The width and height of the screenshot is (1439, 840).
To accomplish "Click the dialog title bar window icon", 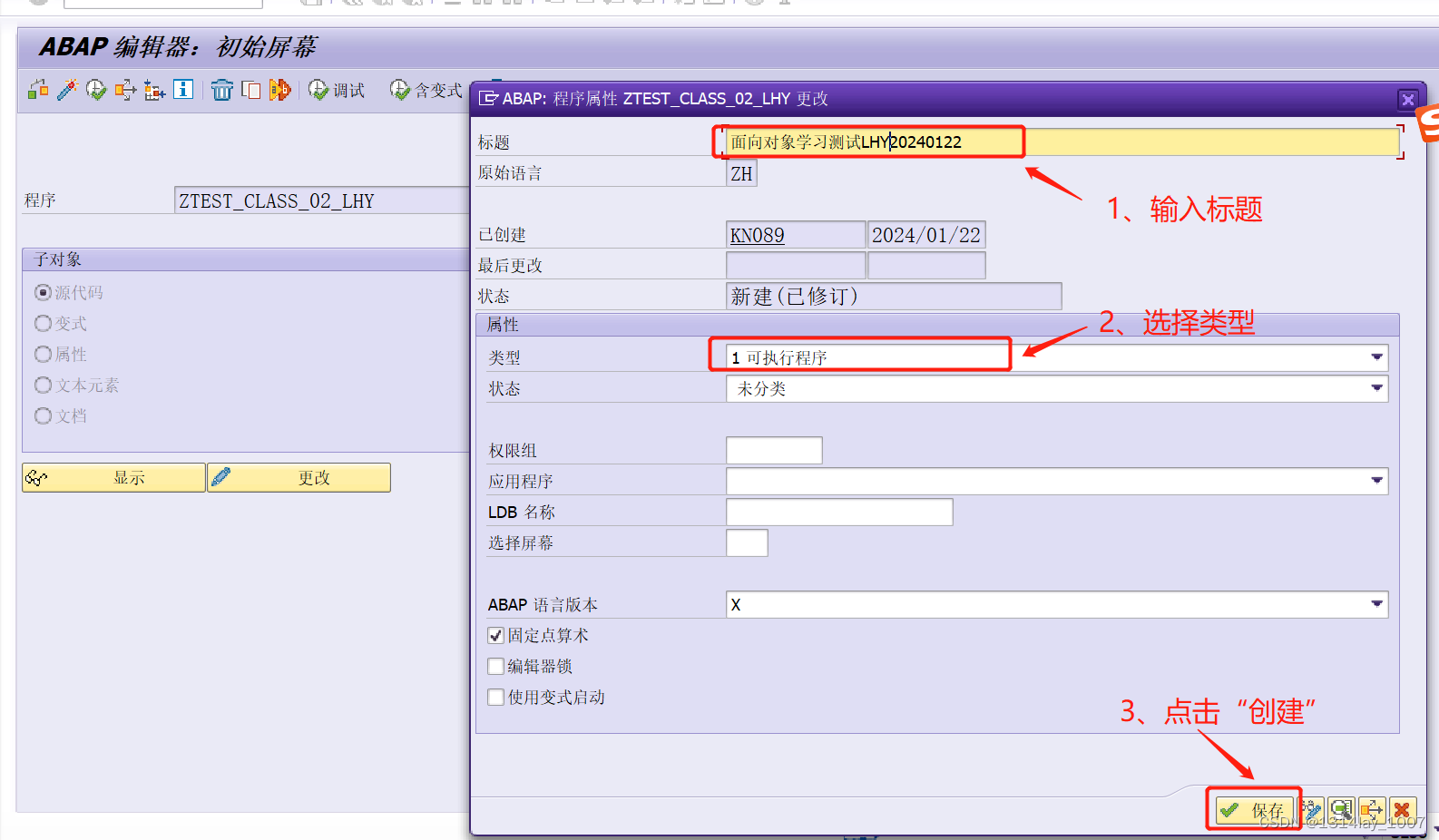I will [x=488, y=98].
